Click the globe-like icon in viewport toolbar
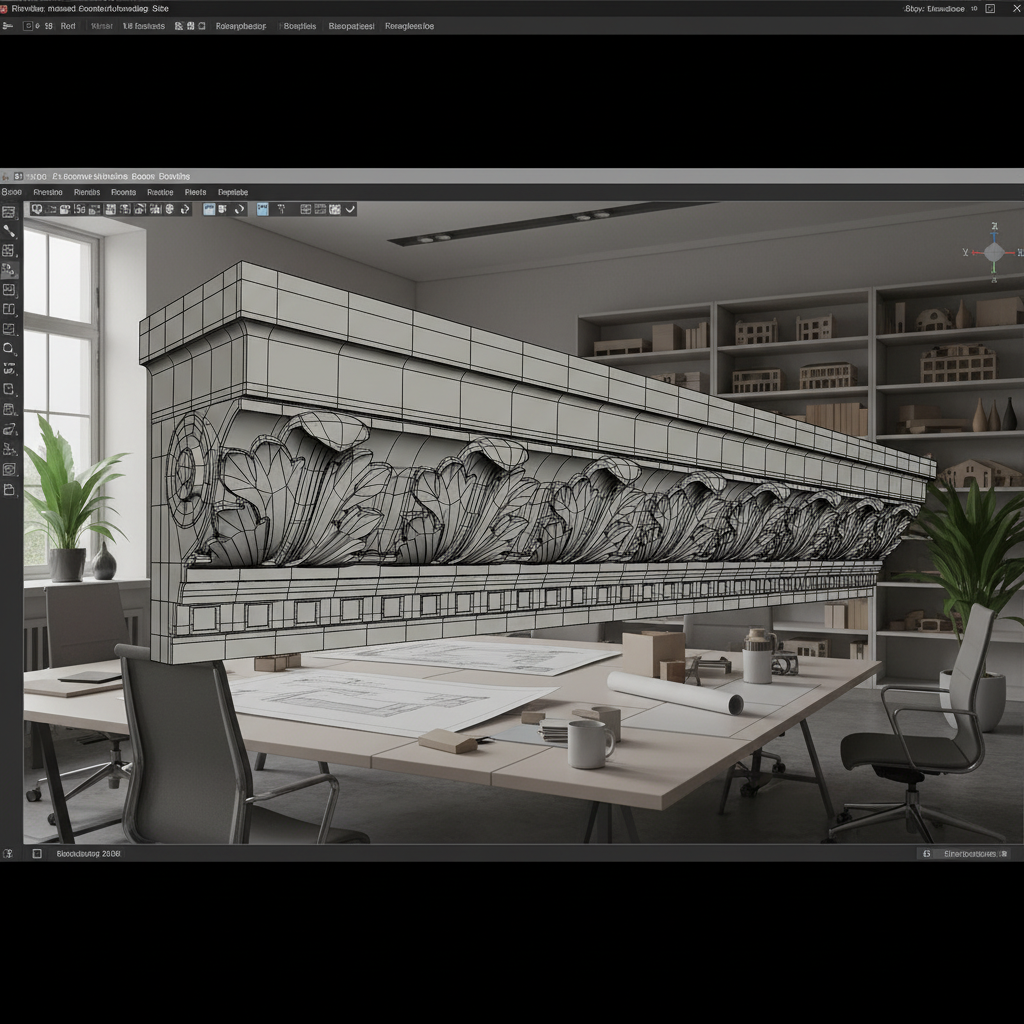Image resolution: width=1024 pixels, height=1024 pixels. [169, 209]
